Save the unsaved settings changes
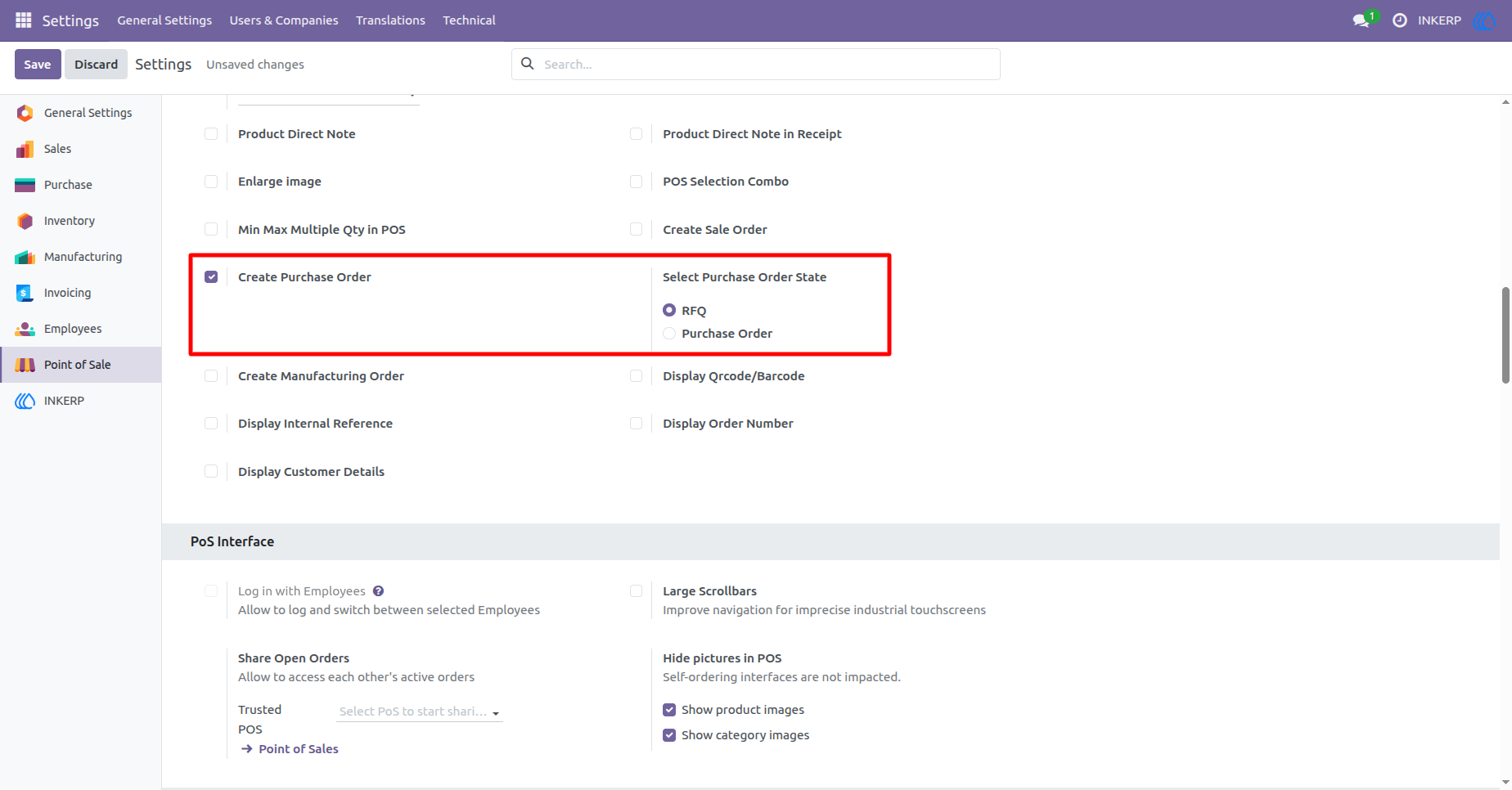The height and width of the screenshot is (790, 1512). point(38,65)
